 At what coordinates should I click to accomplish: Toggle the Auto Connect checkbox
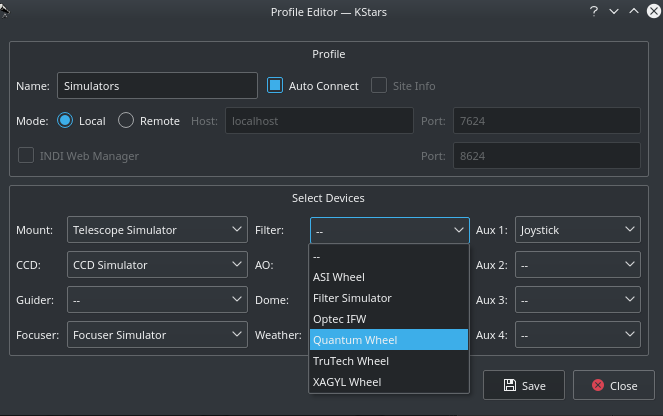pos(276,86)
